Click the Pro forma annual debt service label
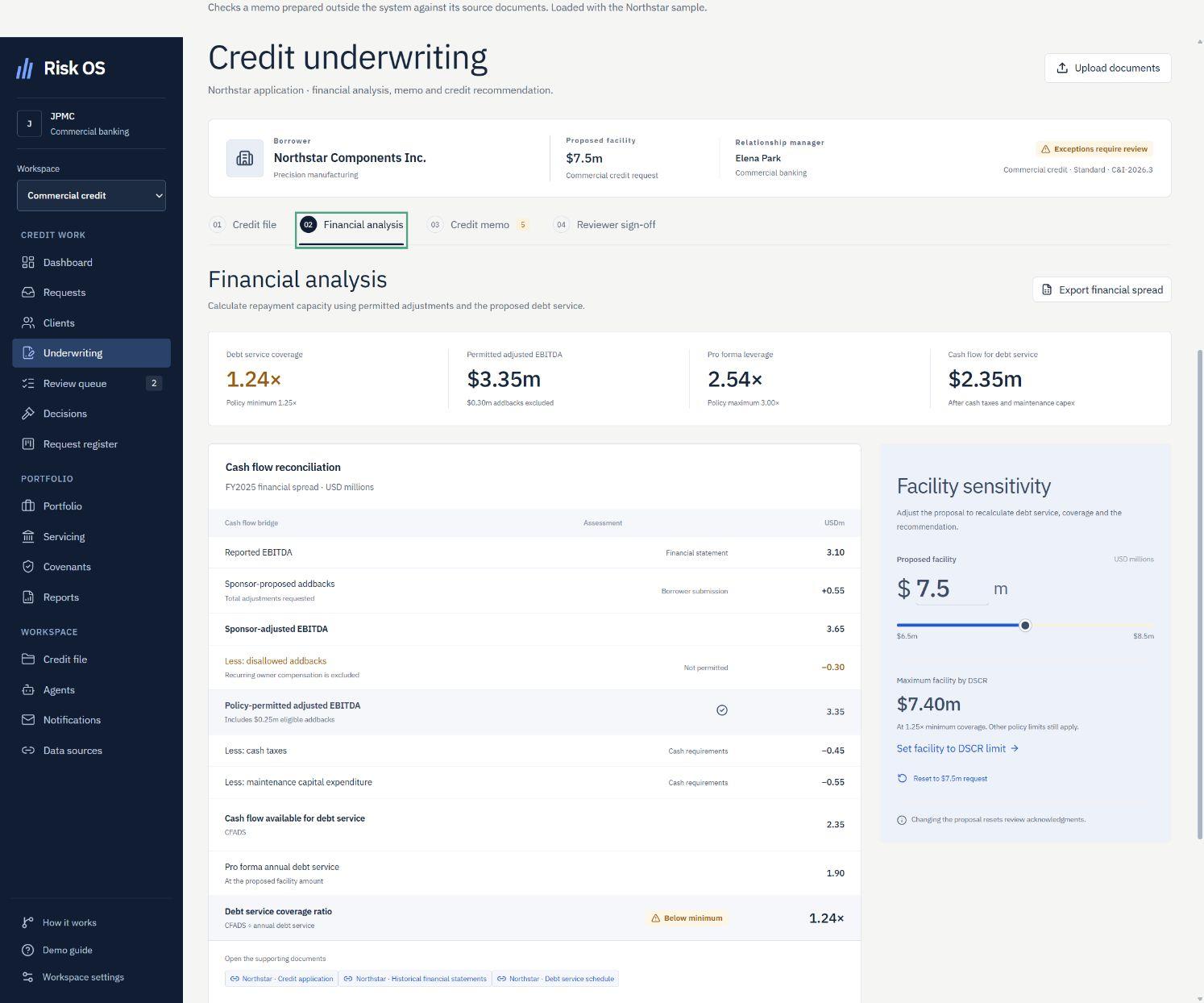The height and width of the screenshot is (1003, 1204). [282, 868]
